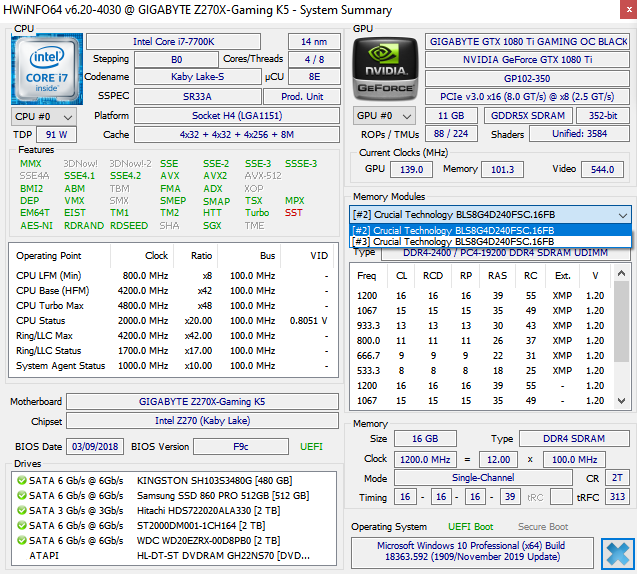Viewport: 637px width, 576px height.
Task: Click the memory timings table scrollbar thumb
Action: point(621,321)
